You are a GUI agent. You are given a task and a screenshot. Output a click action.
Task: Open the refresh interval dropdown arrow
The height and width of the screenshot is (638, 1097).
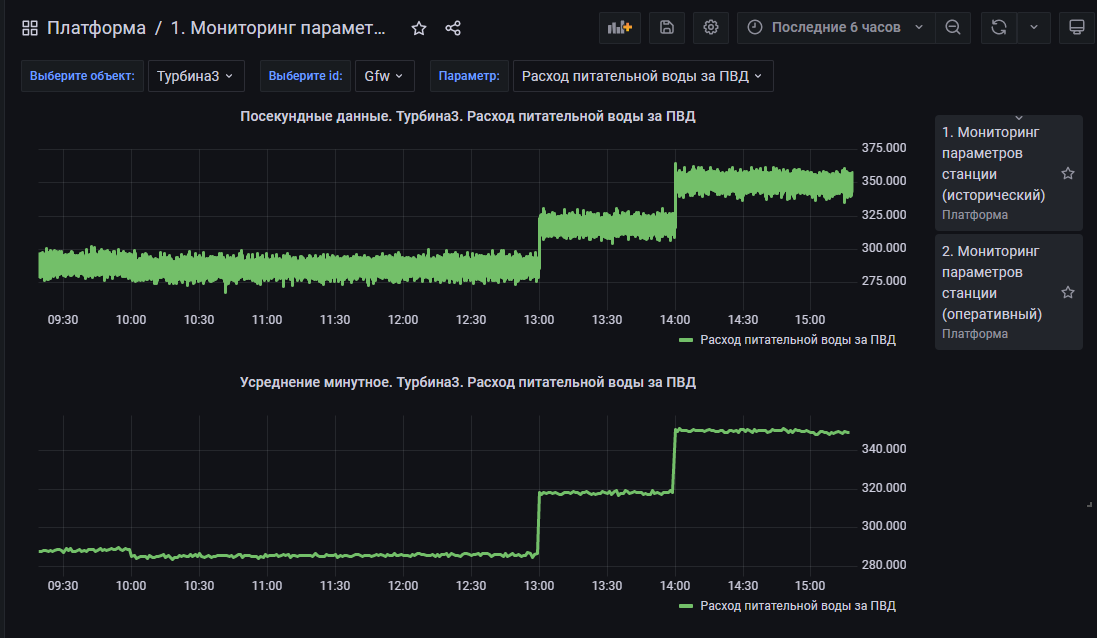[1034, 28]
